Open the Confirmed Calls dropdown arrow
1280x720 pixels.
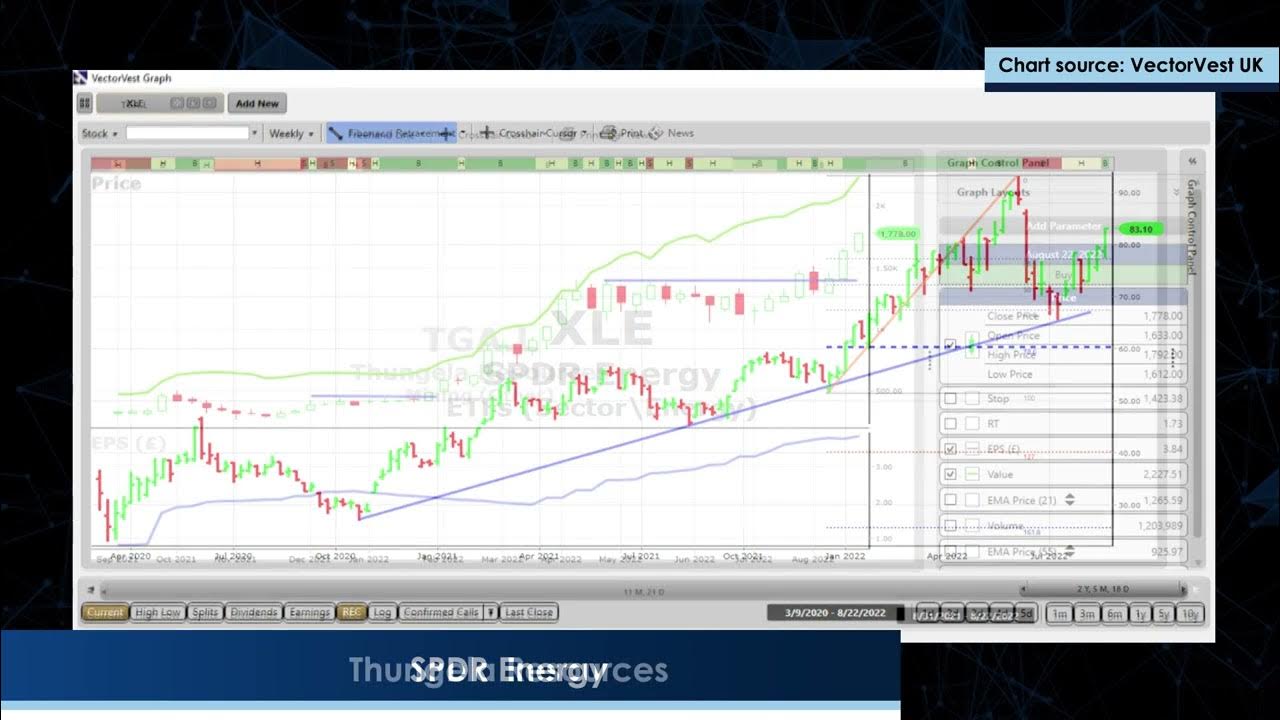[x=491, y=612]
